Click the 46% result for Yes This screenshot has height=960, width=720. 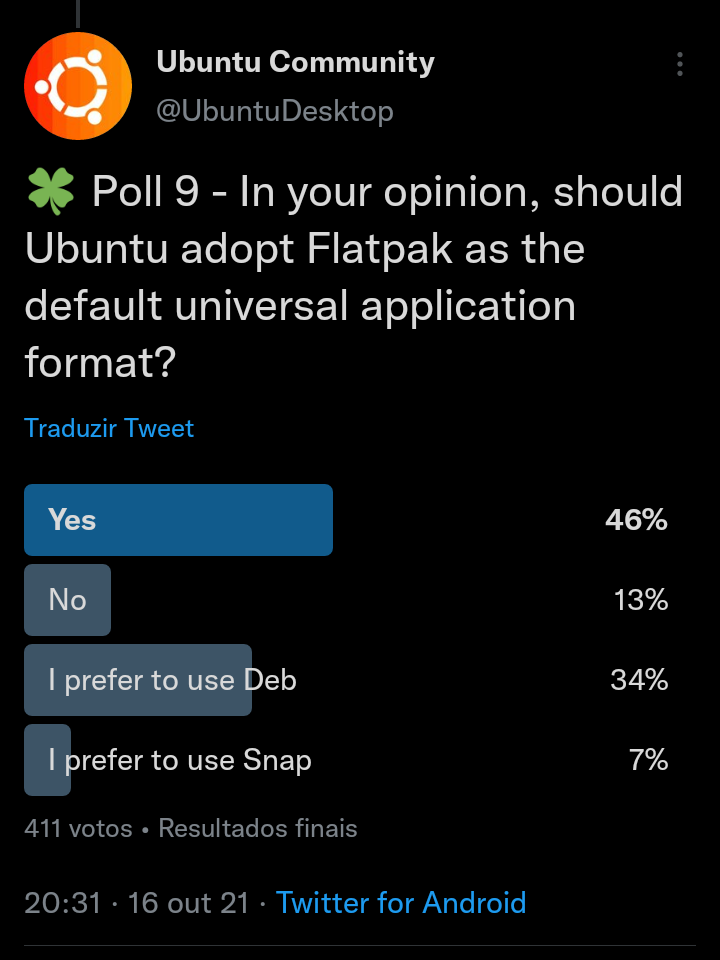[636, 520]
